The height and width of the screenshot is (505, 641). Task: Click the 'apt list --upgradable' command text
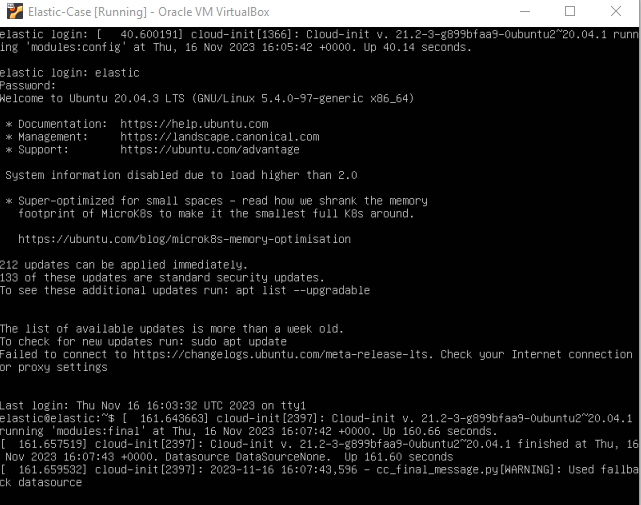(x=303, y=290)
